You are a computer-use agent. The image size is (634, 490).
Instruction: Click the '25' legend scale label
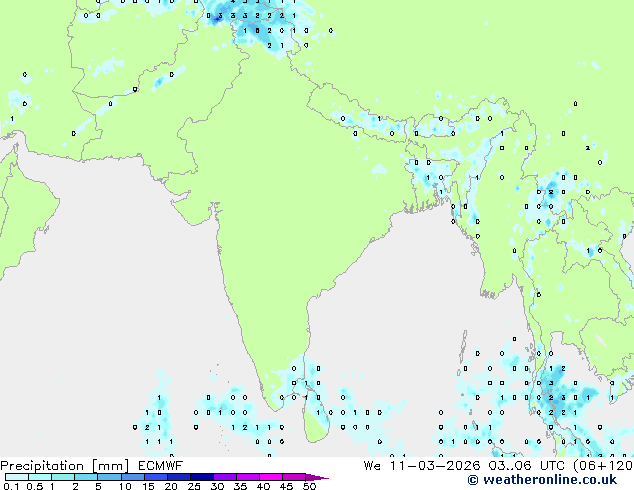pyautogui.click(x=194, y=486)
